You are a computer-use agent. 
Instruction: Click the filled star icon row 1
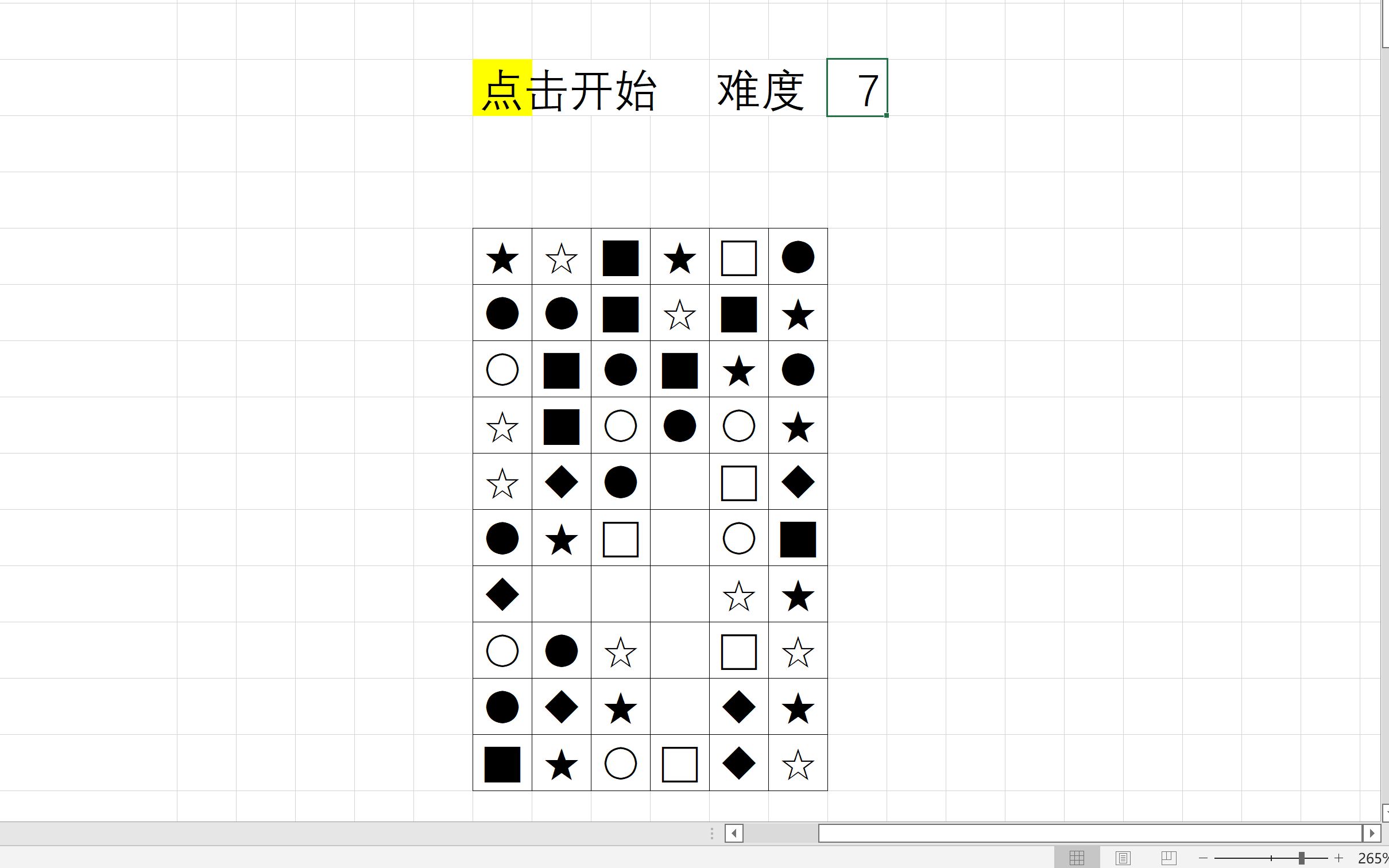[x=502, y=258]
